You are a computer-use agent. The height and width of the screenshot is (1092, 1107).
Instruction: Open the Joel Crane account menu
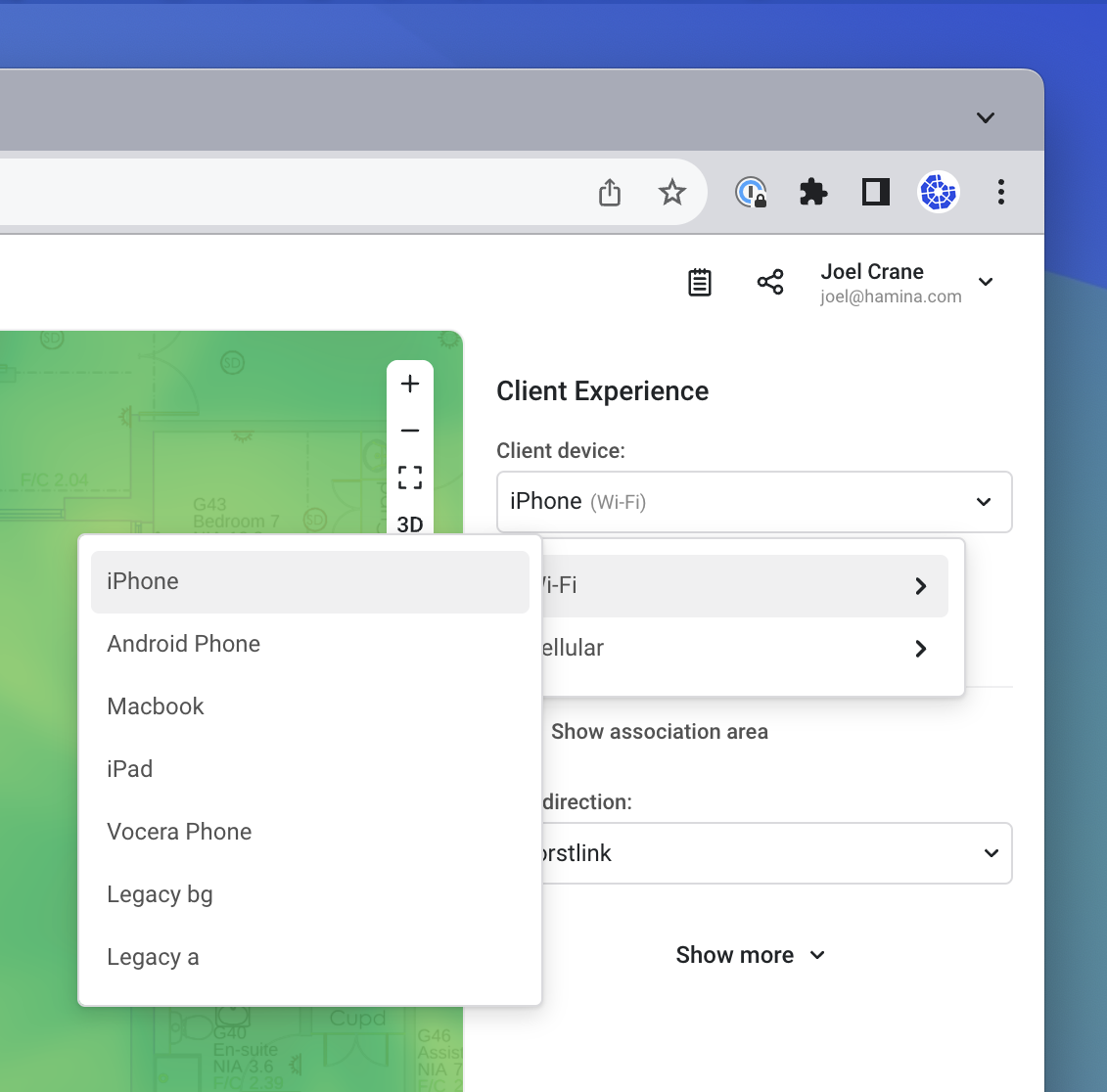pos(906,283)
